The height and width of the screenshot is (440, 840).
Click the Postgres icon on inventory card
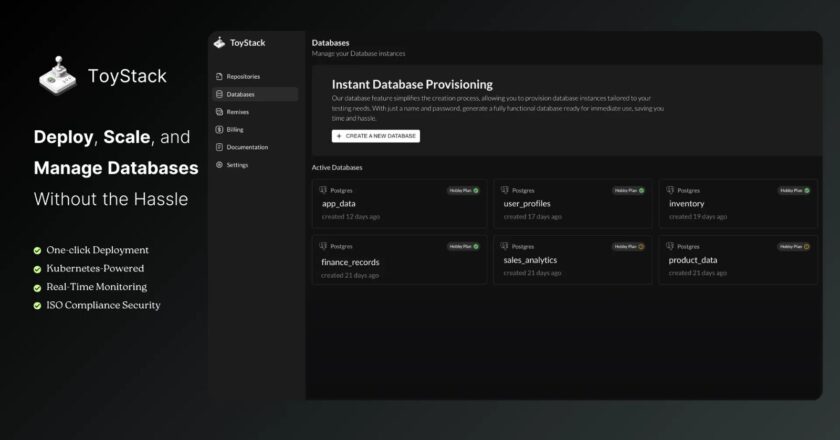[x=670, y=190]
